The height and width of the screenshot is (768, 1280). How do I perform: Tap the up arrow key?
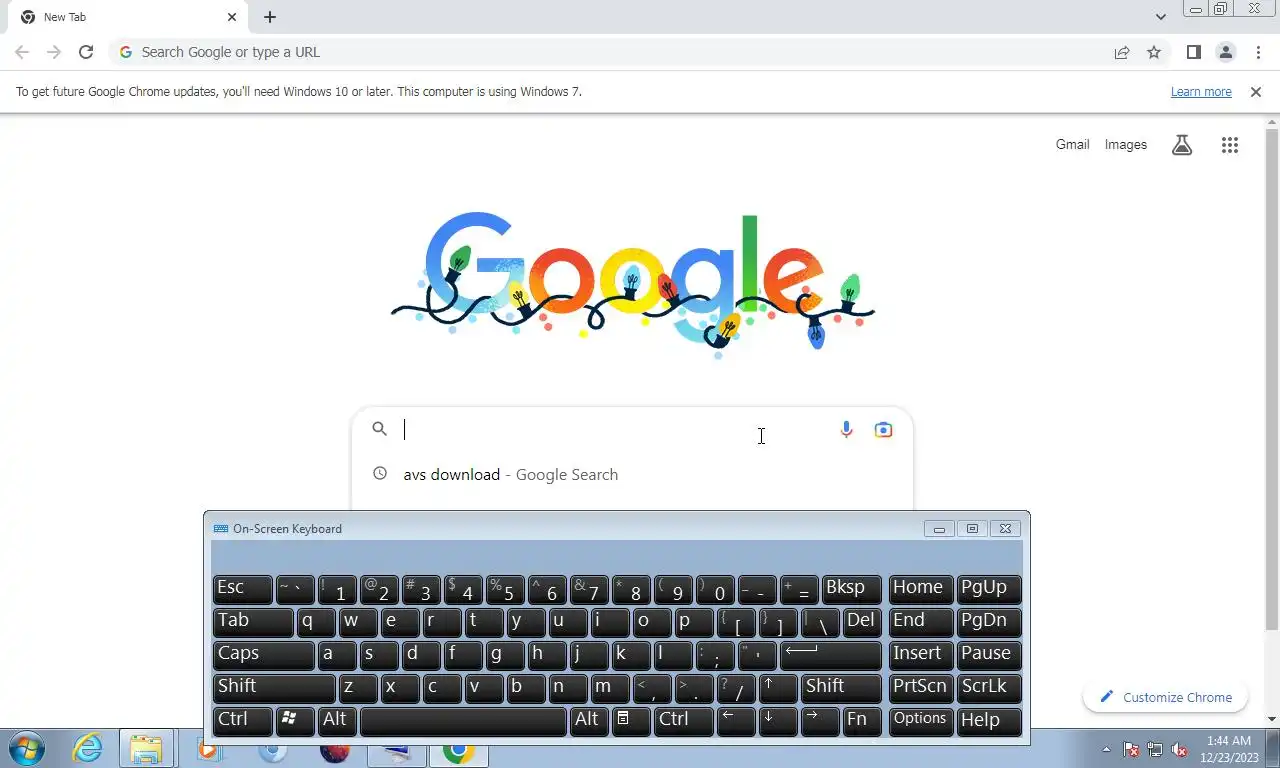pyautogui.click(x=777, y=688)
